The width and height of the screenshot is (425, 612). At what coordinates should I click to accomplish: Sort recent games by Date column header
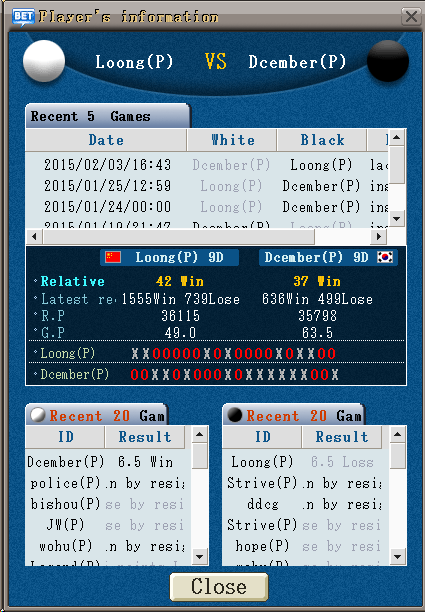point(106,140)
